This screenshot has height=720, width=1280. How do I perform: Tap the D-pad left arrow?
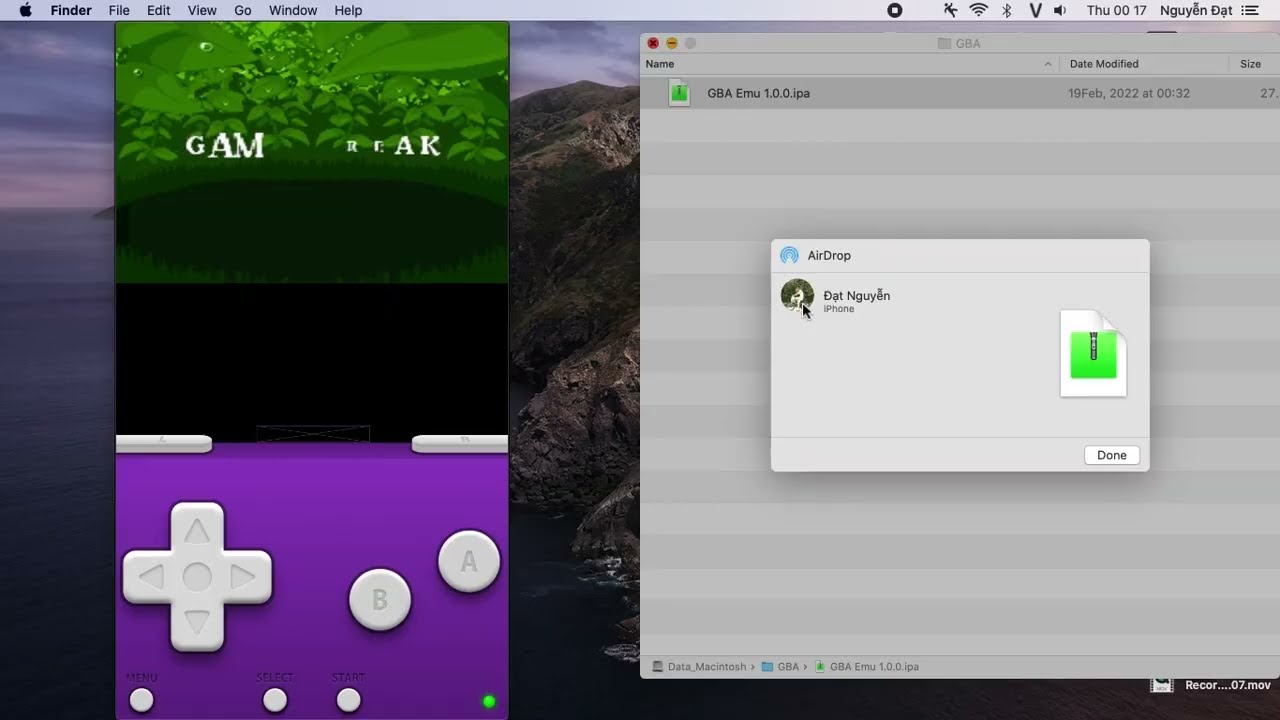coord(151,577)
